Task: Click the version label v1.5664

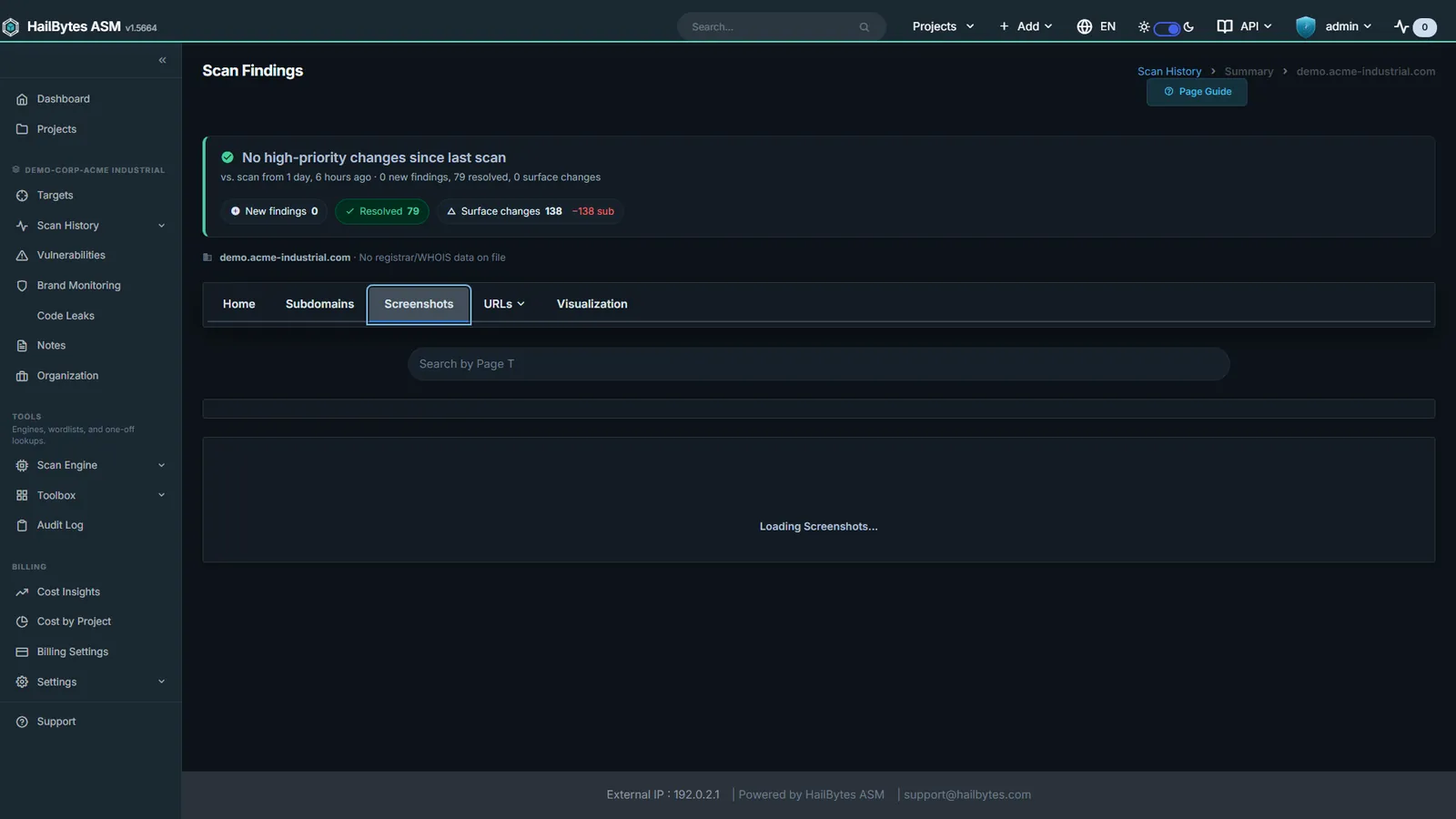Action: coord(141,28)
